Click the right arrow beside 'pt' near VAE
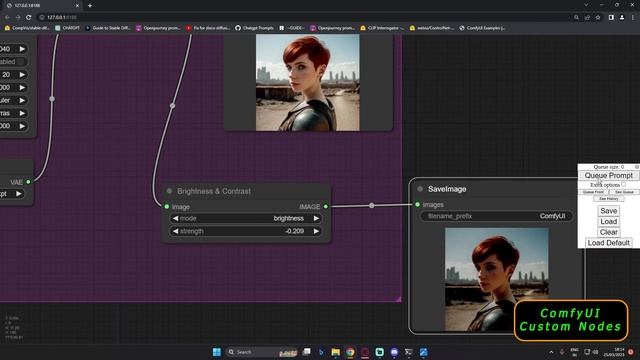 [19, 194]
